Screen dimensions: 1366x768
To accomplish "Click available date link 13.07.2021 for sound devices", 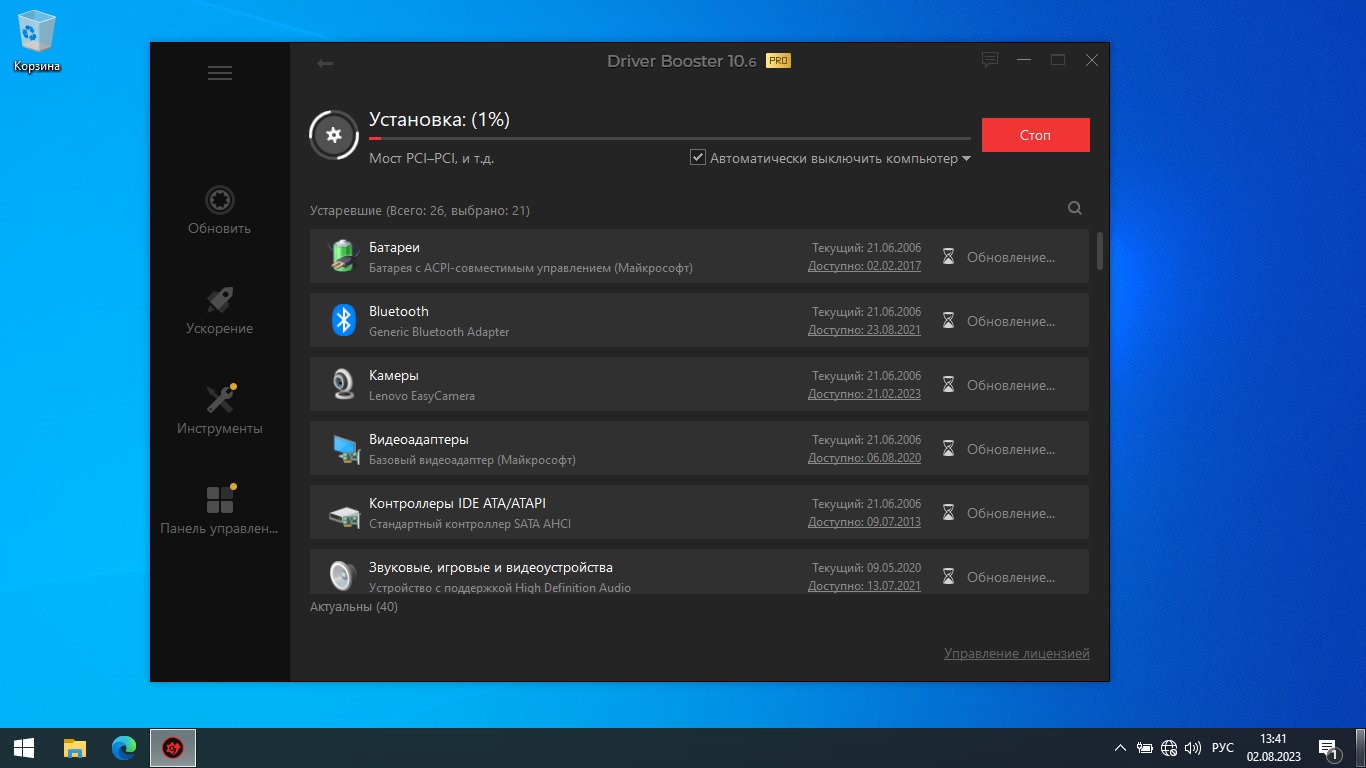I will coord(864,586).
